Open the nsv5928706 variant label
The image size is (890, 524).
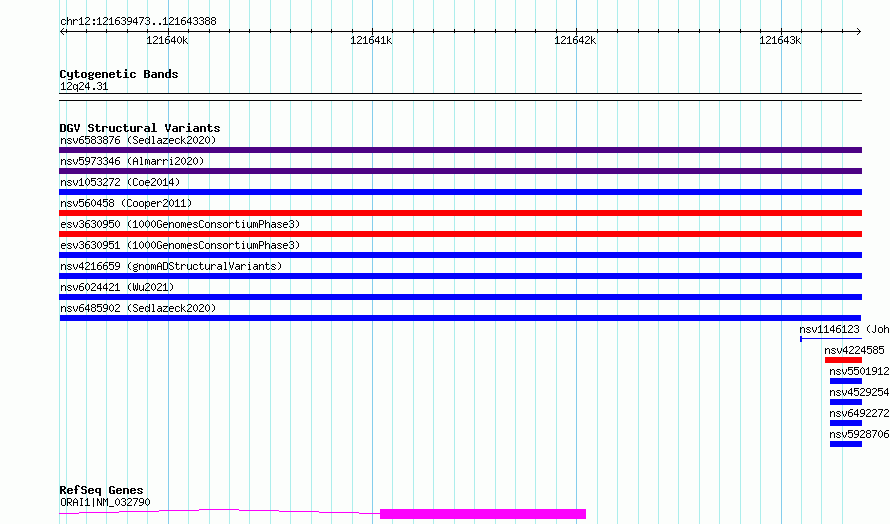tap(859, 434)
